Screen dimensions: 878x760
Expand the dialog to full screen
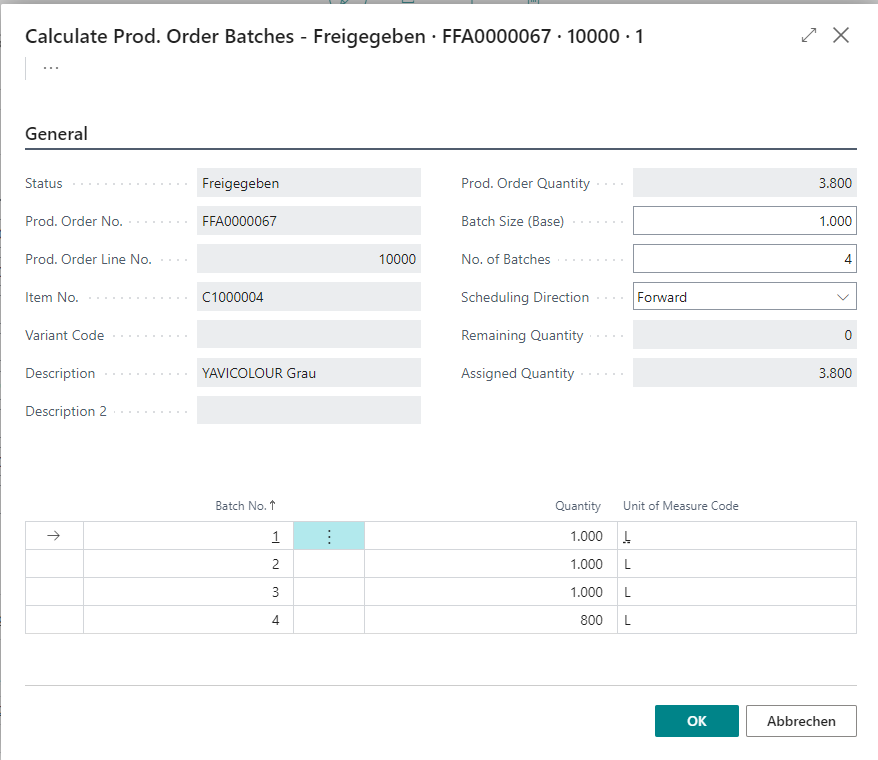tap(809, 35)
